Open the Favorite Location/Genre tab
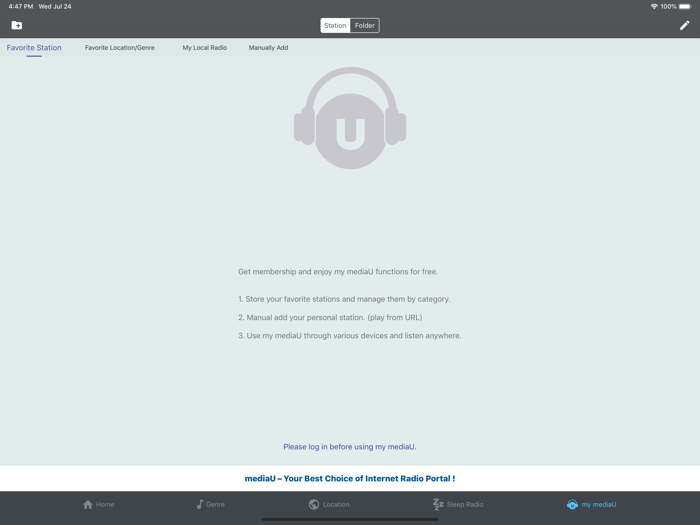Screen dimensions: 700x525 [120, 47]
